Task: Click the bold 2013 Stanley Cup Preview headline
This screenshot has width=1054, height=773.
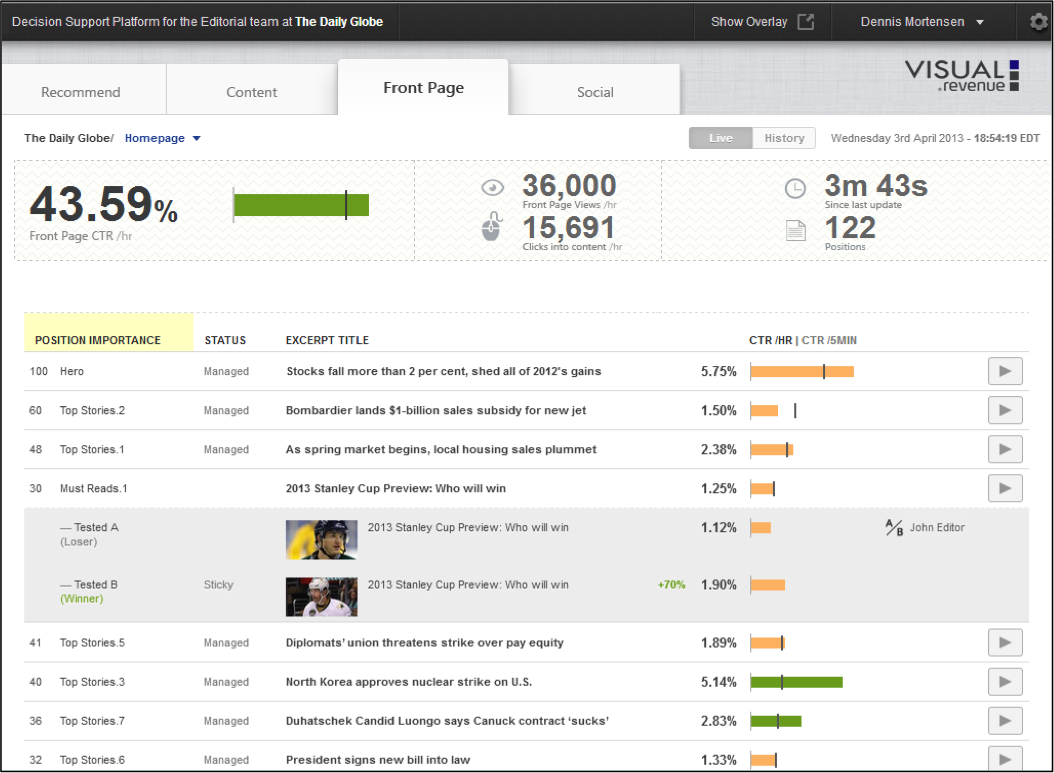Action: [x=396, y=488]
